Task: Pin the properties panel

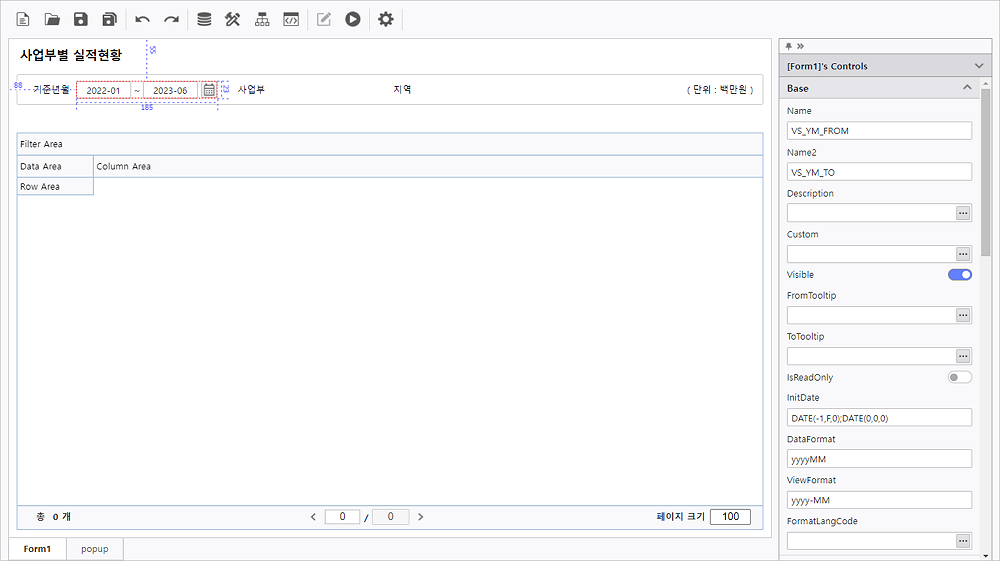Action: (x=788, y=46)
